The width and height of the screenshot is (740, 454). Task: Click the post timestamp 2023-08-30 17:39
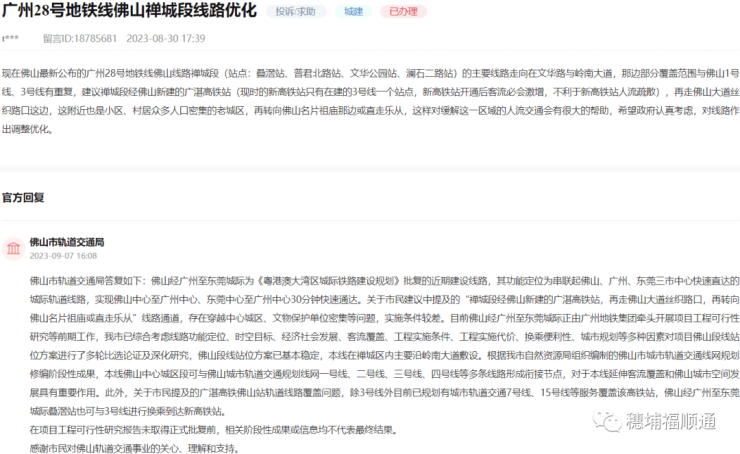(x=165, y=39)
